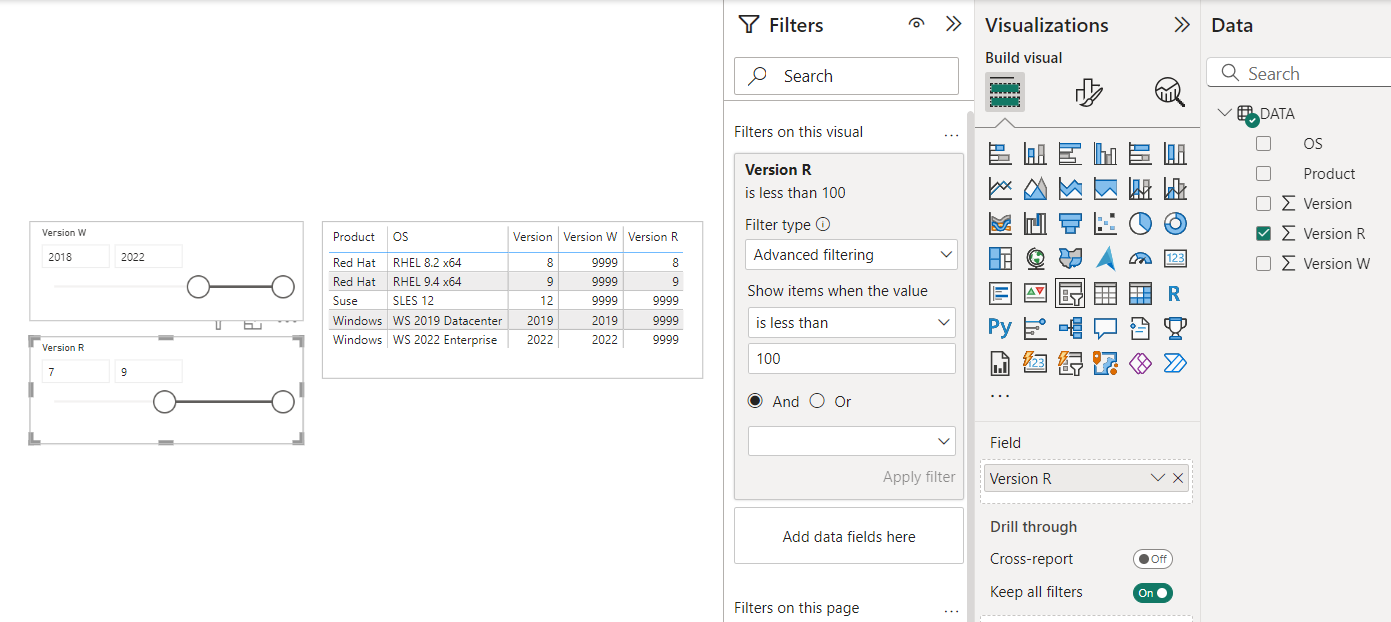
Task: Select the trophy Metrics visual
Action: (x=1175, y=327)
